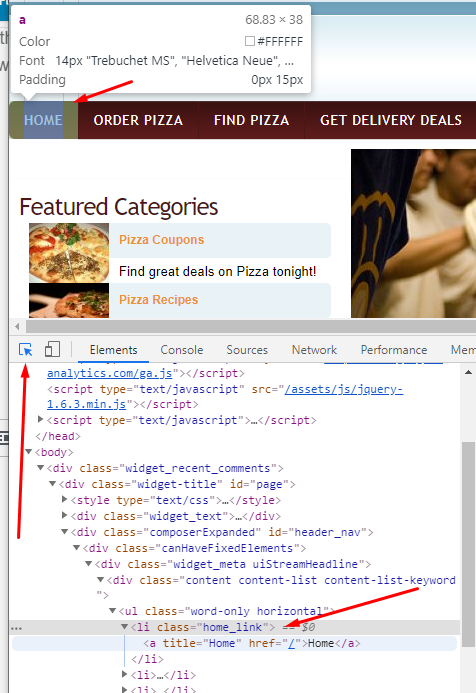The width and height of the screenshot is (476, 693).
Task: Collapse the content-list-keyword div
Action: coord(100,579)
